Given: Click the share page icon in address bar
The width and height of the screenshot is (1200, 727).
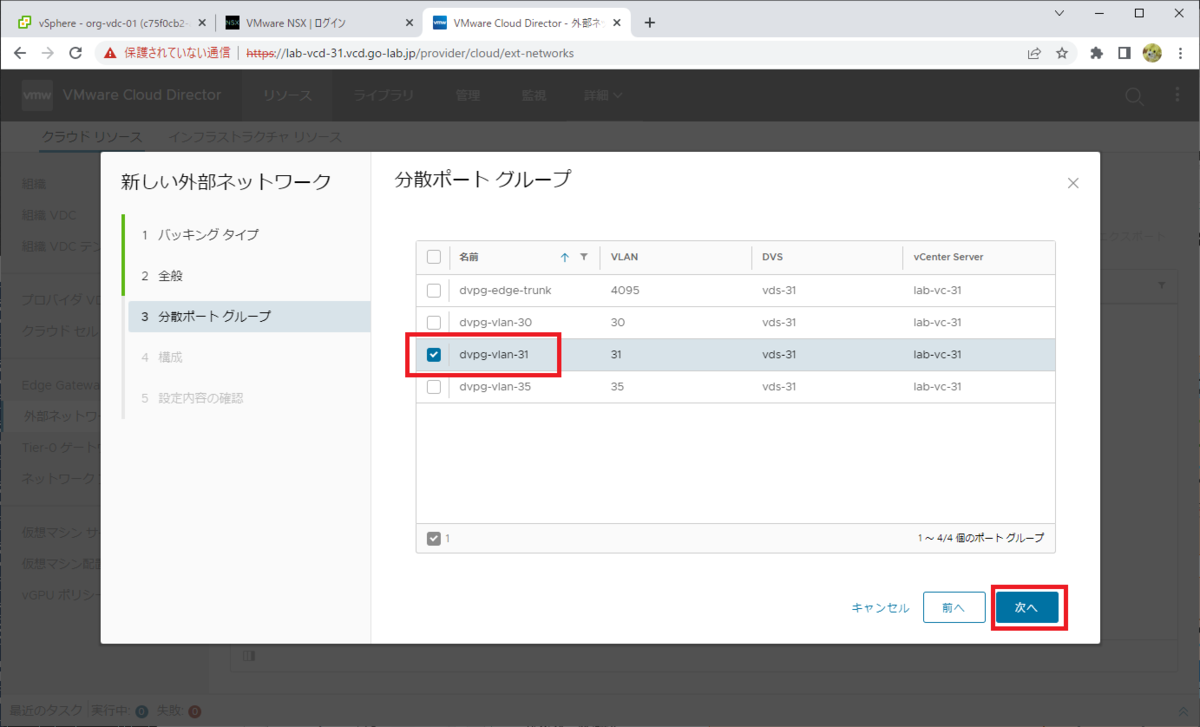Looking at the screenshot, I should [x=1034, y=53].
